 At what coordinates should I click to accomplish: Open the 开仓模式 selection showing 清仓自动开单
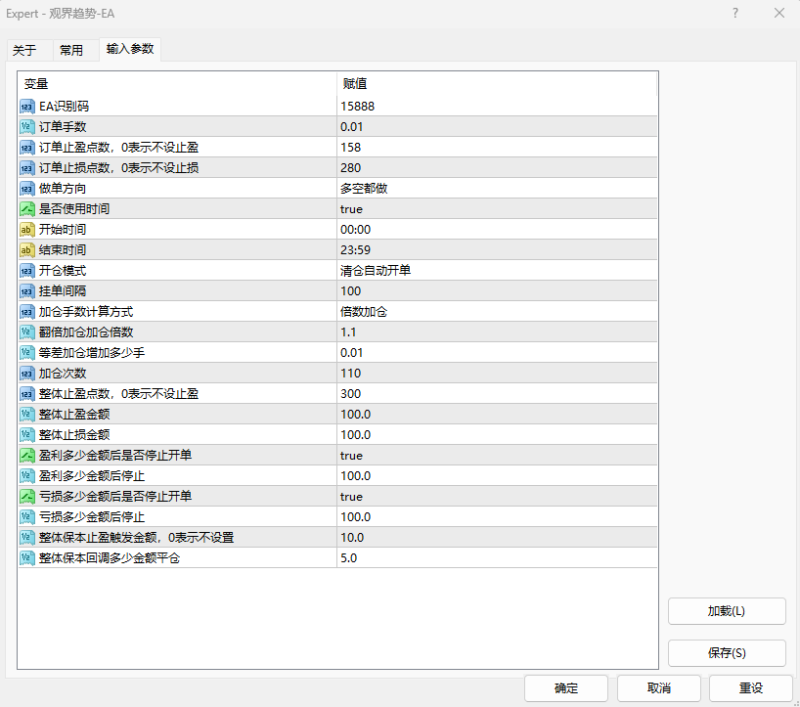[x=450, y=270]
